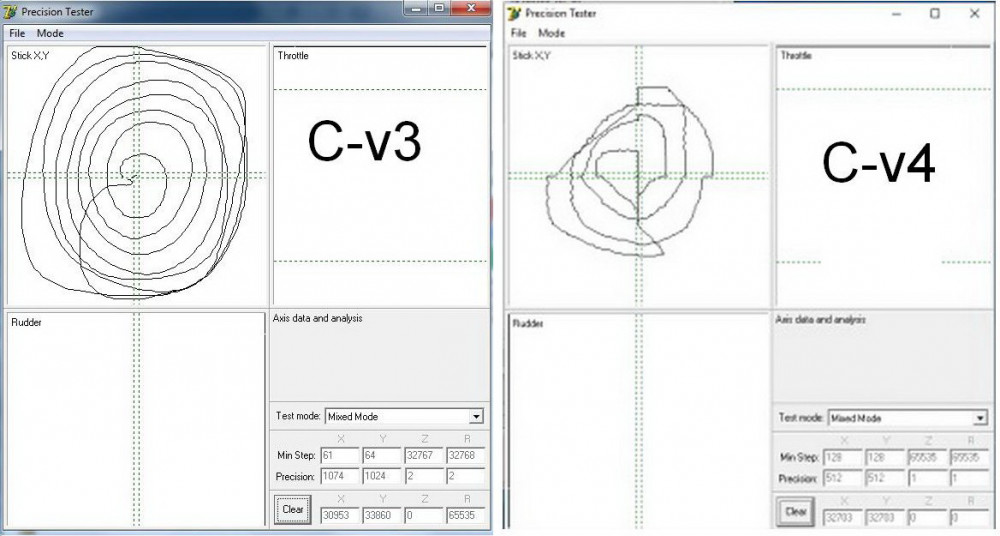
Task: Select the Min Step Y field in the right window
Action: pos(885,458)
